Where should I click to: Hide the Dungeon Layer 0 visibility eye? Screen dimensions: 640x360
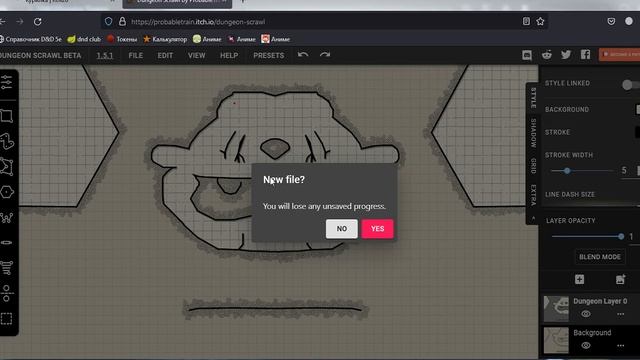586,314
